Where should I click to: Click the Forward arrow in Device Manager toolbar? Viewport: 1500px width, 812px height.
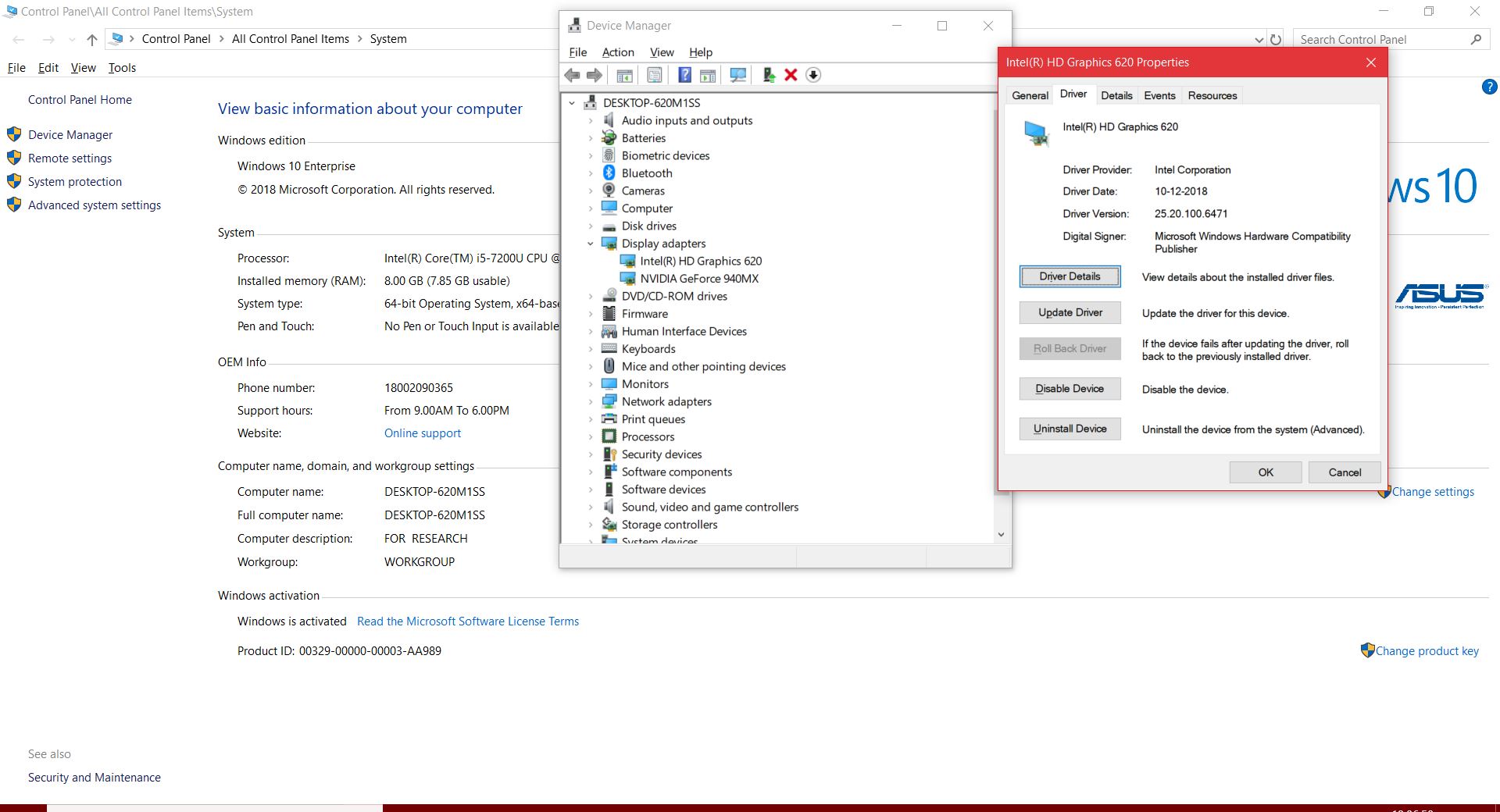[x=595, y=75]
